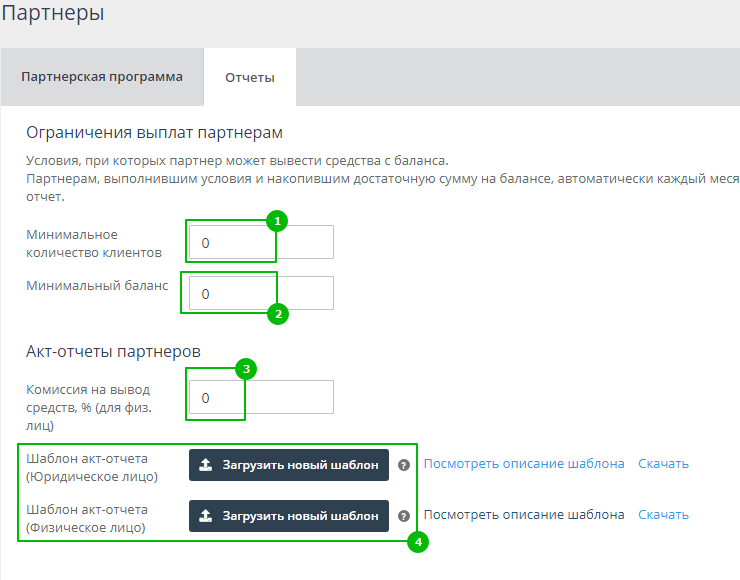Click the Ограничения выплат партнерам heading
Viewport: 740px width, 580px height.
tap(155, 133)
